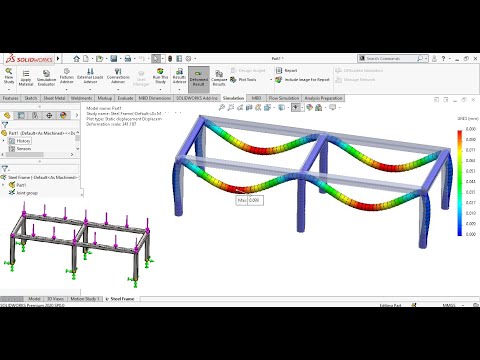The height and width of the screenshot is (360, 480).
Task: Select ConfigurationManager tab icon
Action: click(x=35, y=115)
